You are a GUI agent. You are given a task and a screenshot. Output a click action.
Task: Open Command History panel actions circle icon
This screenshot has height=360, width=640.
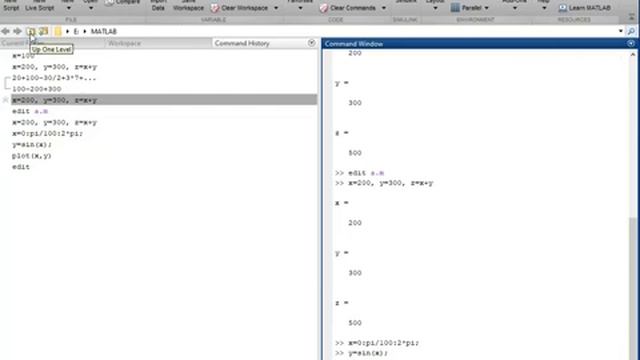pos(311,43)
